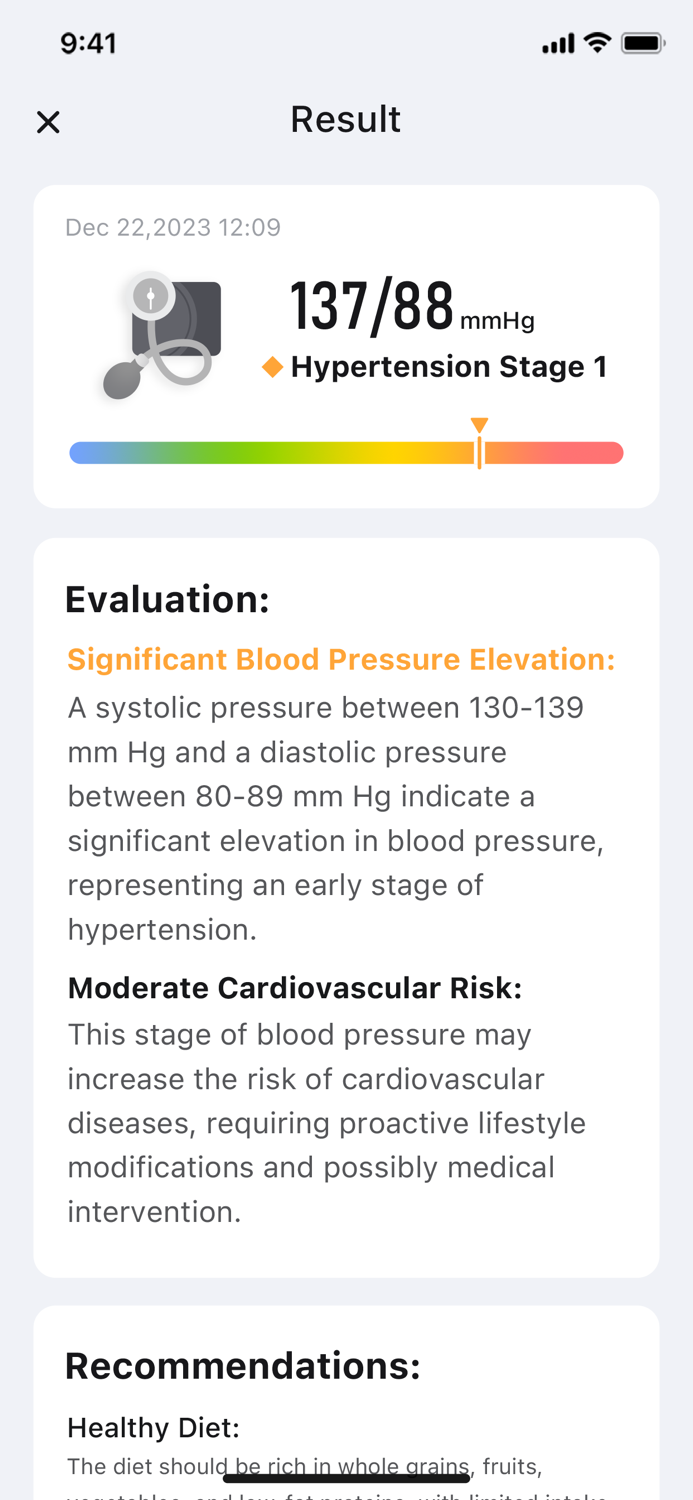Select the orange marker above the gradient bar

(480, 424)
